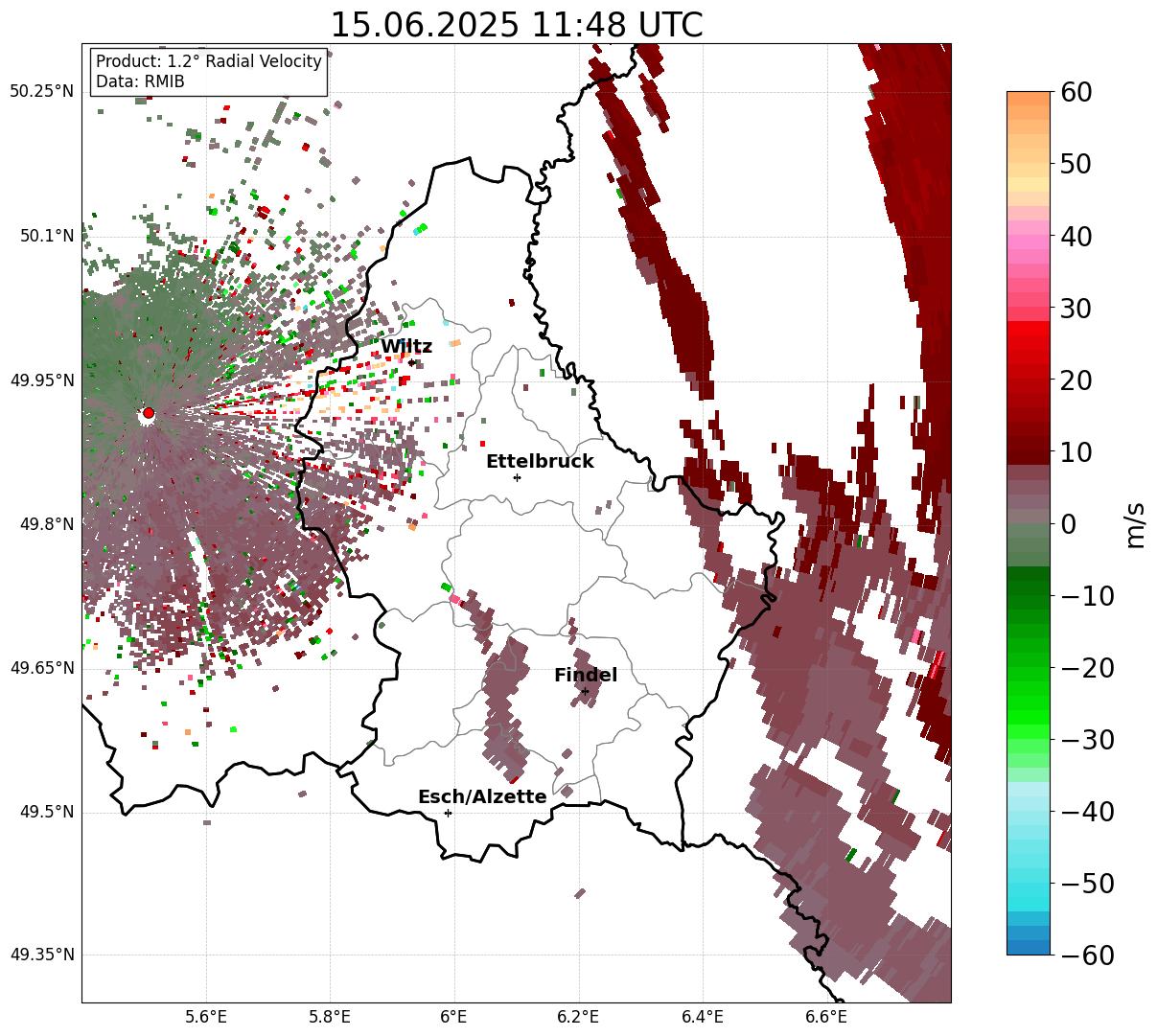1157x1036 pixels.
Task: Click the colorbar label 30
Action: point(1076,308)
